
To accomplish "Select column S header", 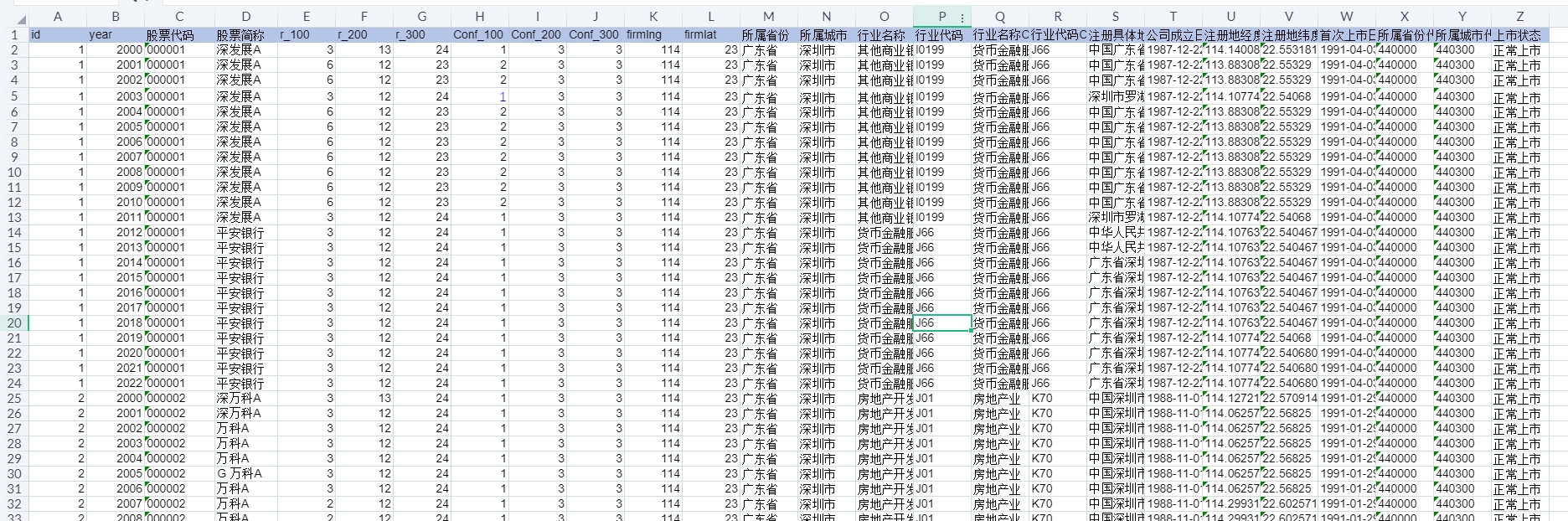I will coord(1116,17).
